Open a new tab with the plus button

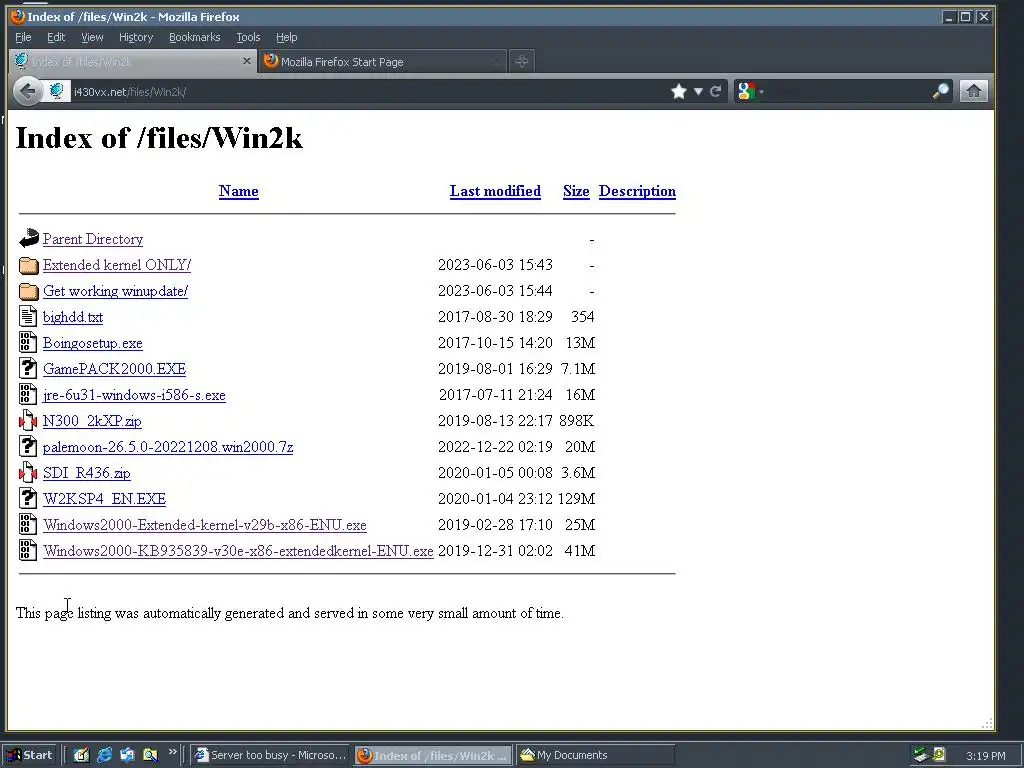click(521, 61)
